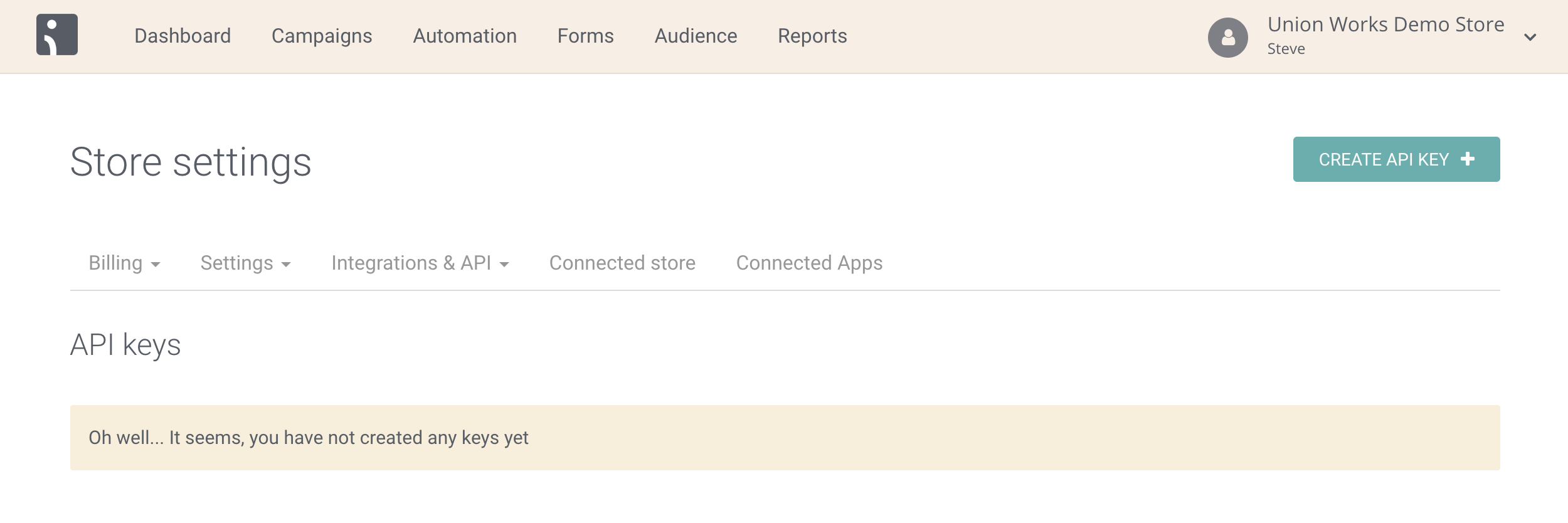
Task: Select Audience in the navigation bar
Action: [696, 36]
